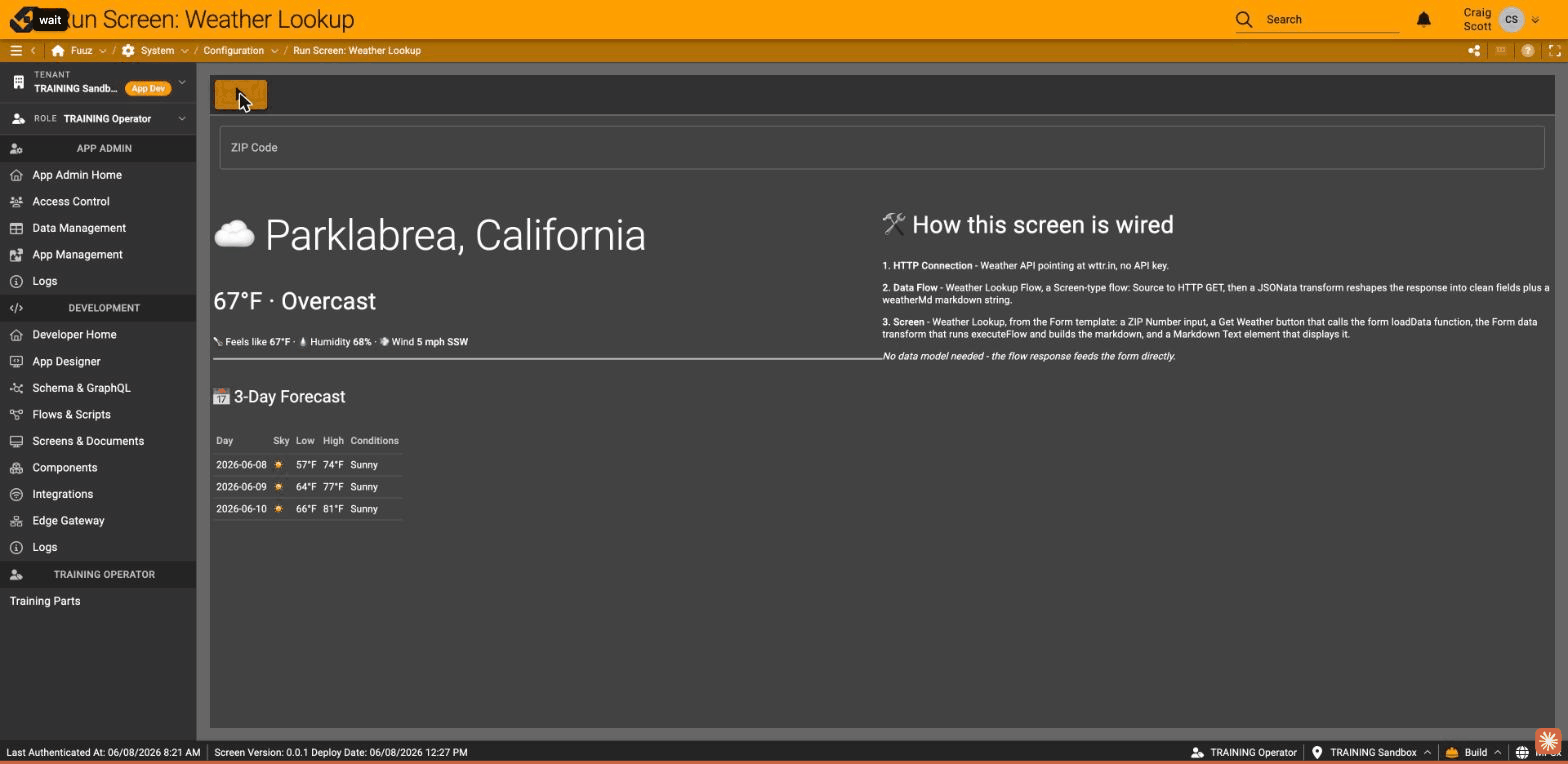Click the Developer Home house icon
Screen dimensions: 1568x764
(16, 335)
